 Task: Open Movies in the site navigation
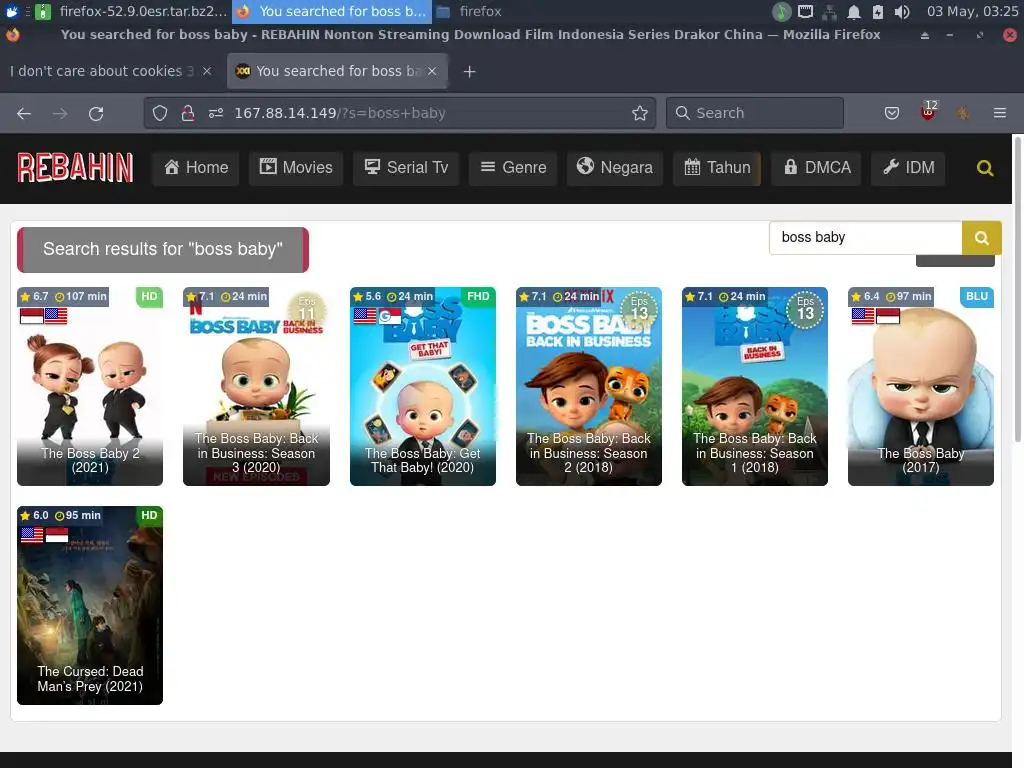point(296,168)
